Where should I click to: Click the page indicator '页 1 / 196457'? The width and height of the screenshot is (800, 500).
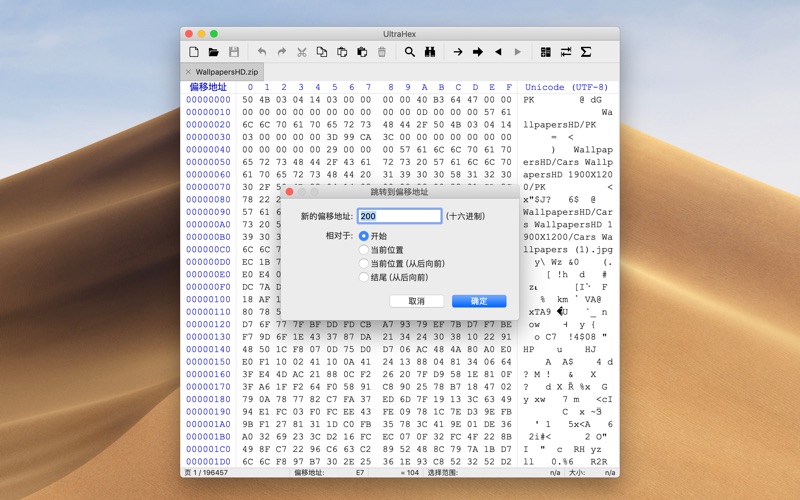pos(206,473)
